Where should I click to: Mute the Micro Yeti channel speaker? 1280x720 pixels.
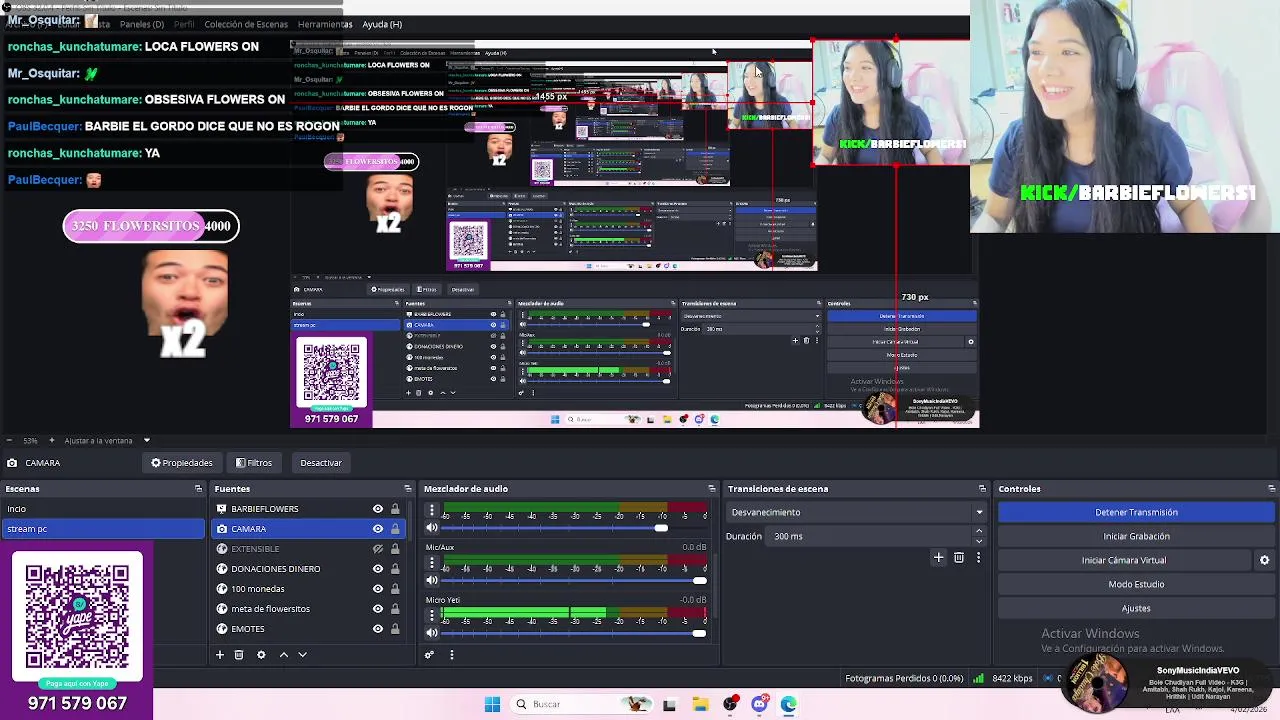coord(432,633)
